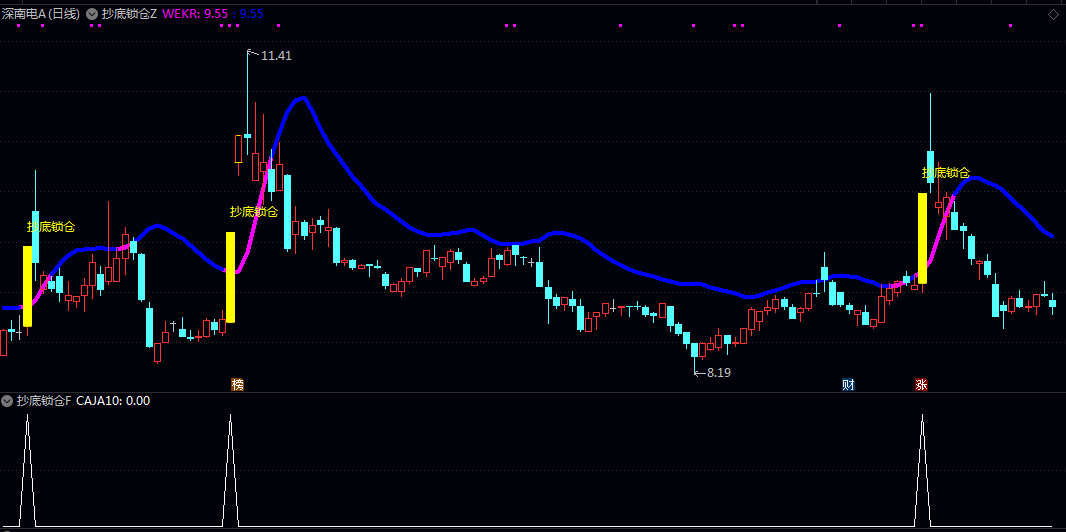Click the first yellow 抄底锁仓 signal bar
The width and height of the screenshot is (1066, 532).
[27, 286]
